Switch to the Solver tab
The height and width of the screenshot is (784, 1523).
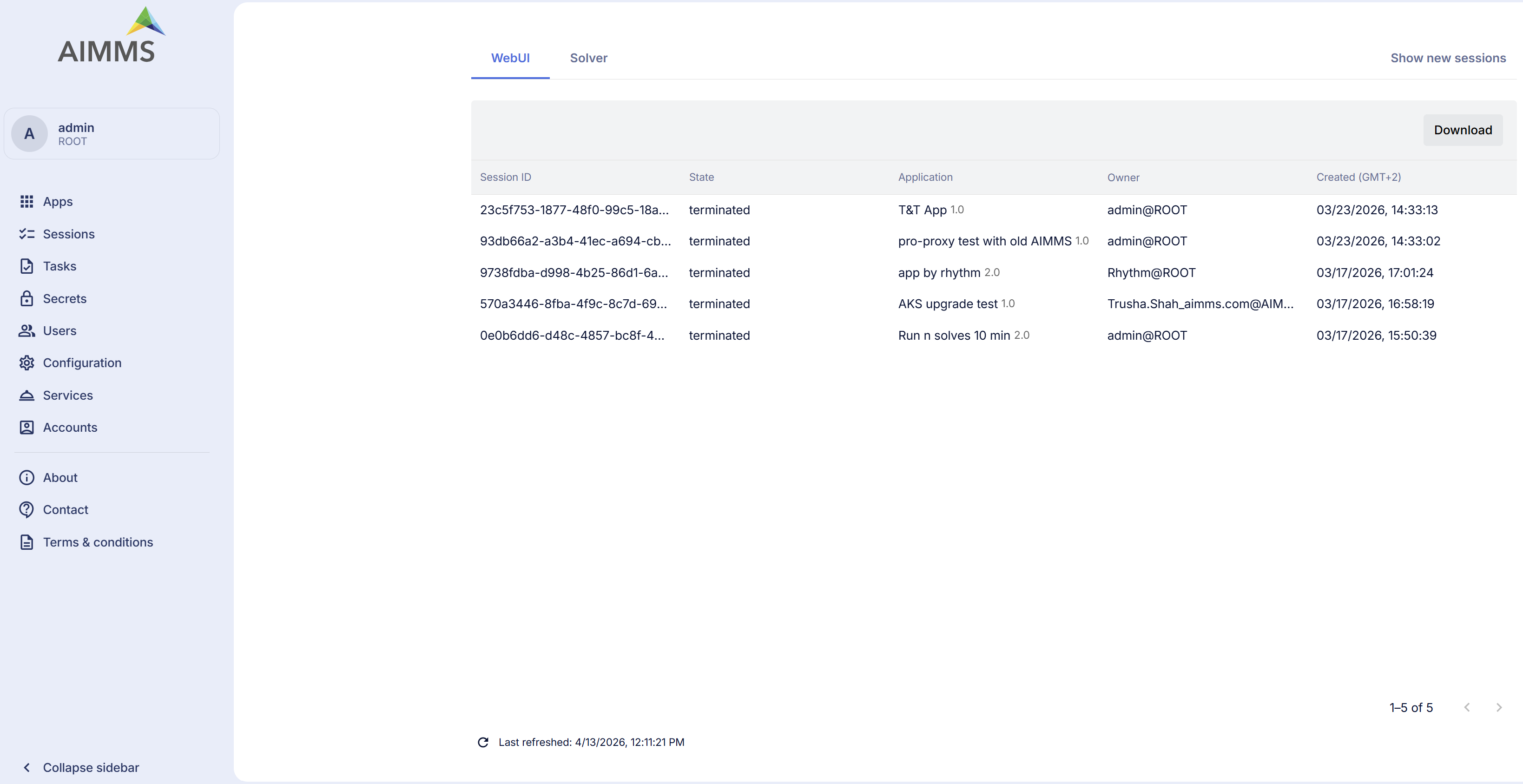tap(588, 58)
